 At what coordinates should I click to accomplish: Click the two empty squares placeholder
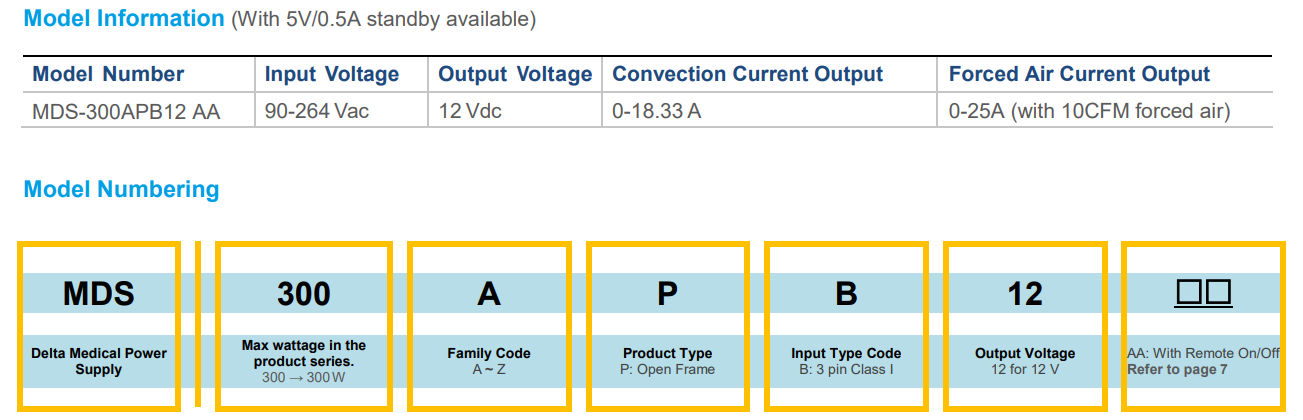(1203, 293)
